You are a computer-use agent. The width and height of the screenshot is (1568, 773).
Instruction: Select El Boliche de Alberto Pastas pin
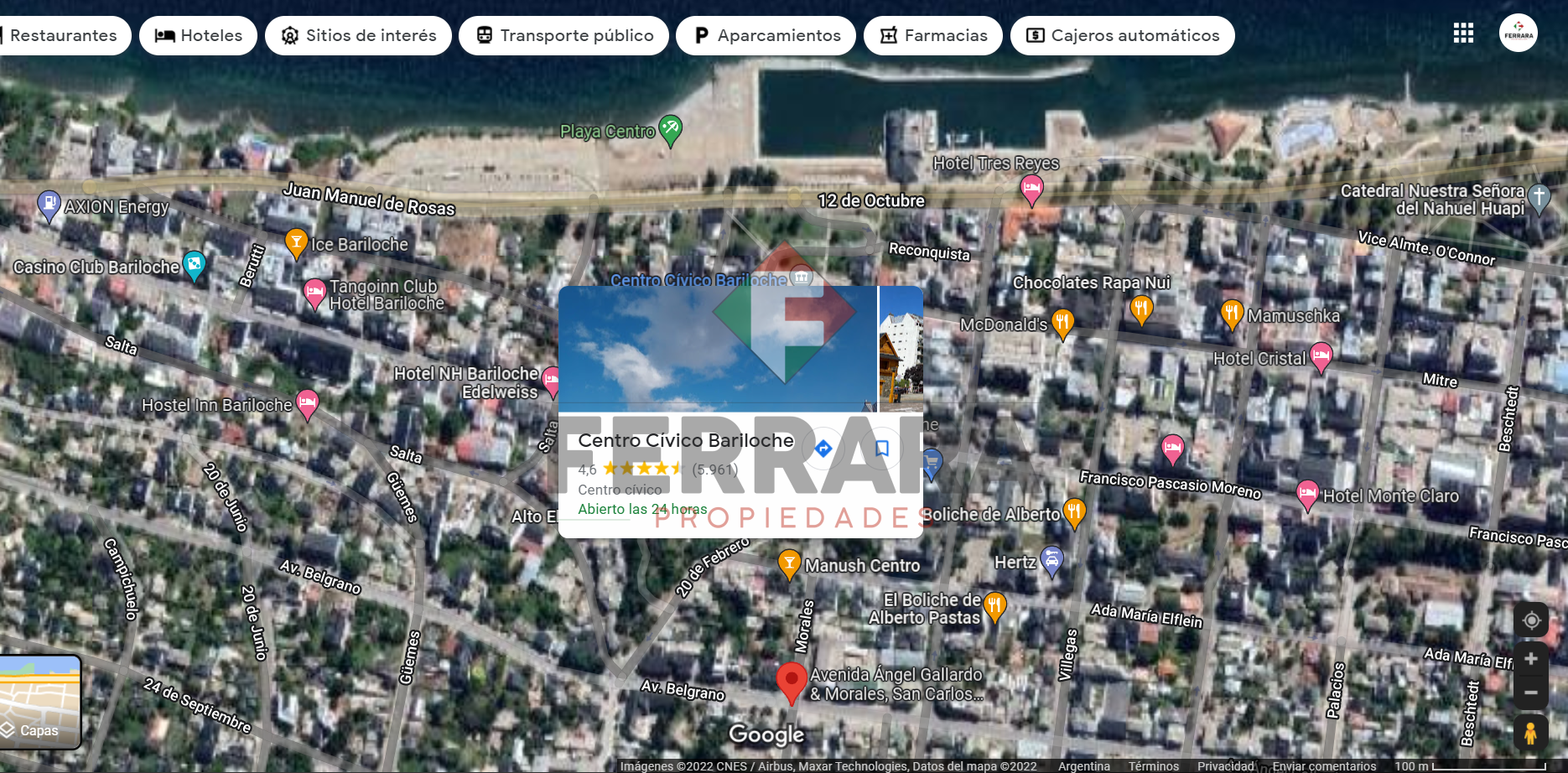[994, 607]
